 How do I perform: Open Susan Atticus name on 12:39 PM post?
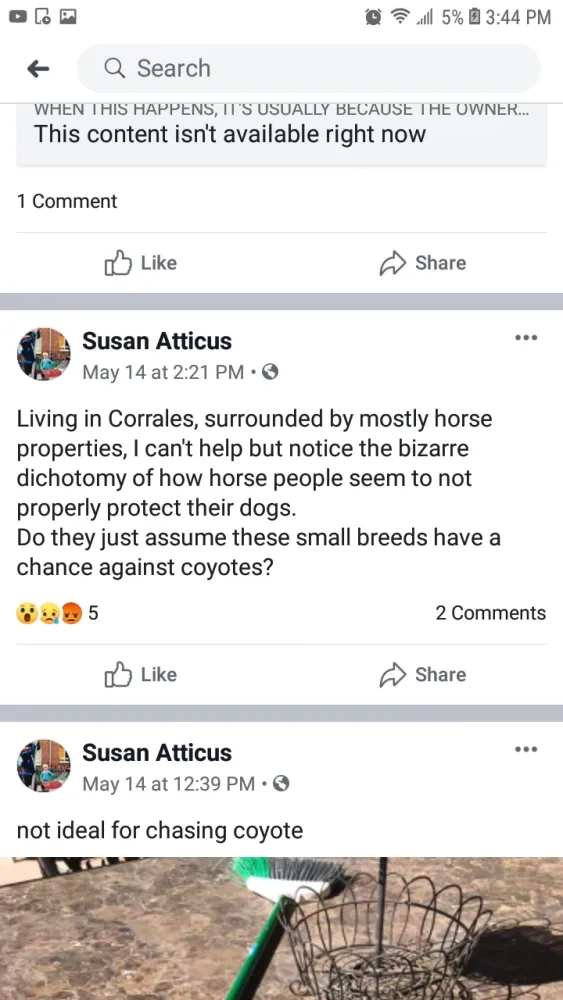tap(157, 753)
